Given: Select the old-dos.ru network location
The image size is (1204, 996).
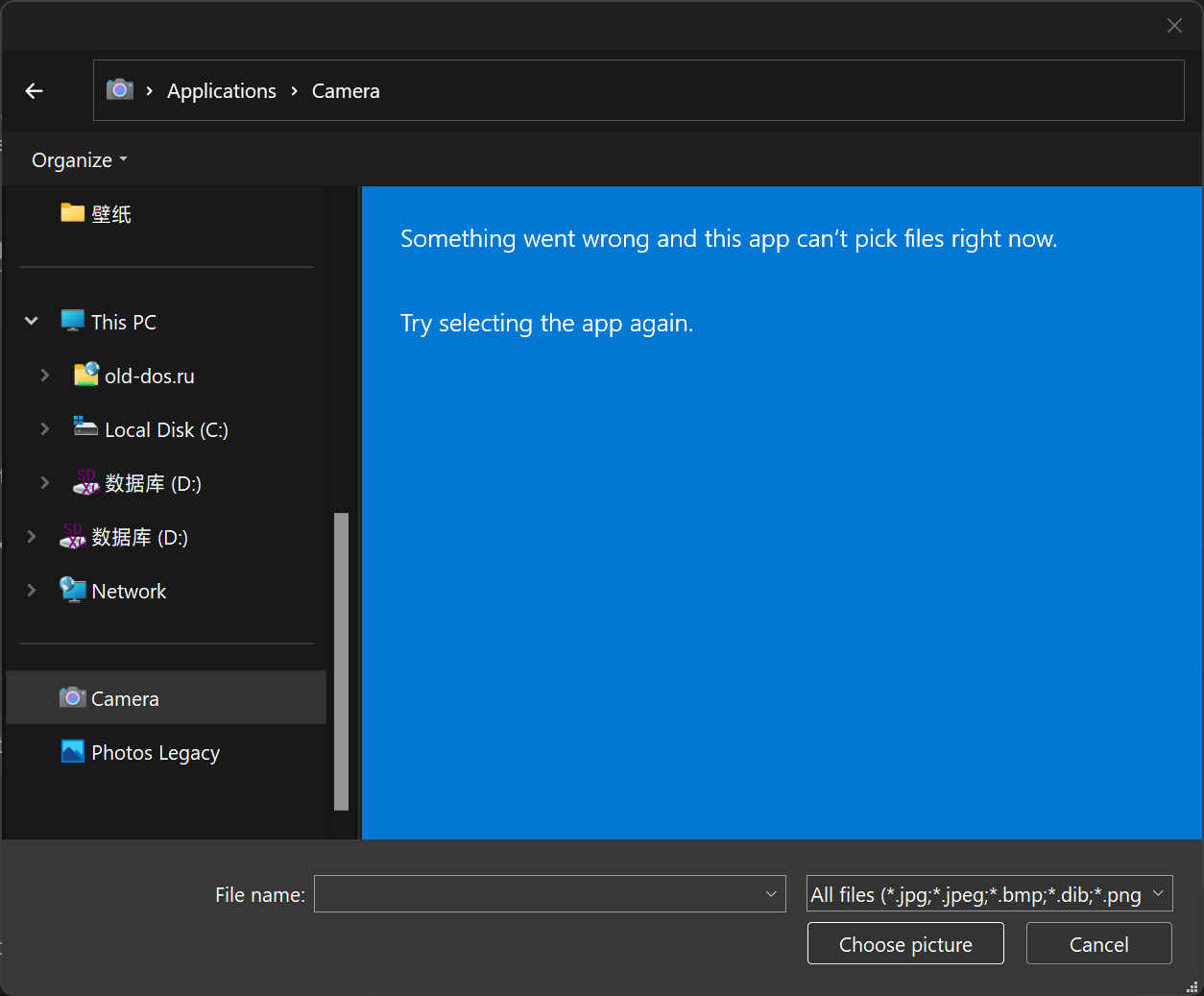Looking at the screenshot, I should 149,377.
